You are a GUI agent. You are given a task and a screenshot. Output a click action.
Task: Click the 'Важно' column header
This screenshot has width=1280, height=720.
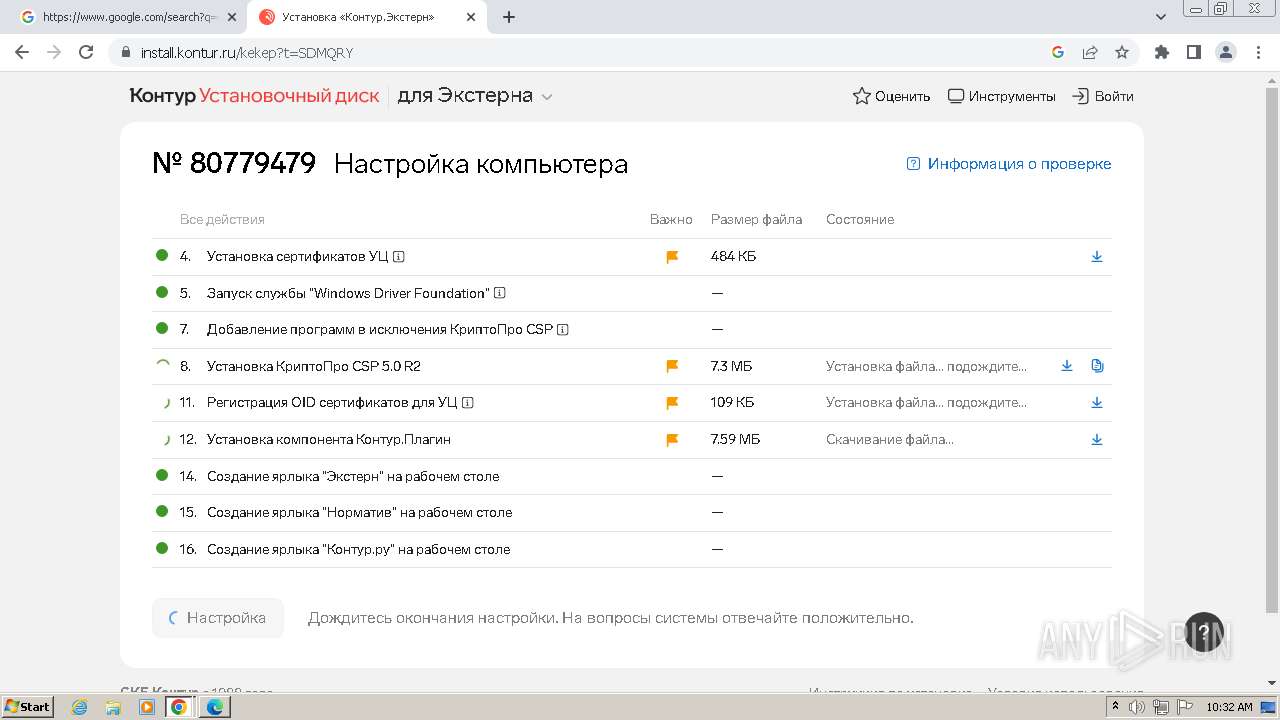pyautogui.click(x=671, y=219)
